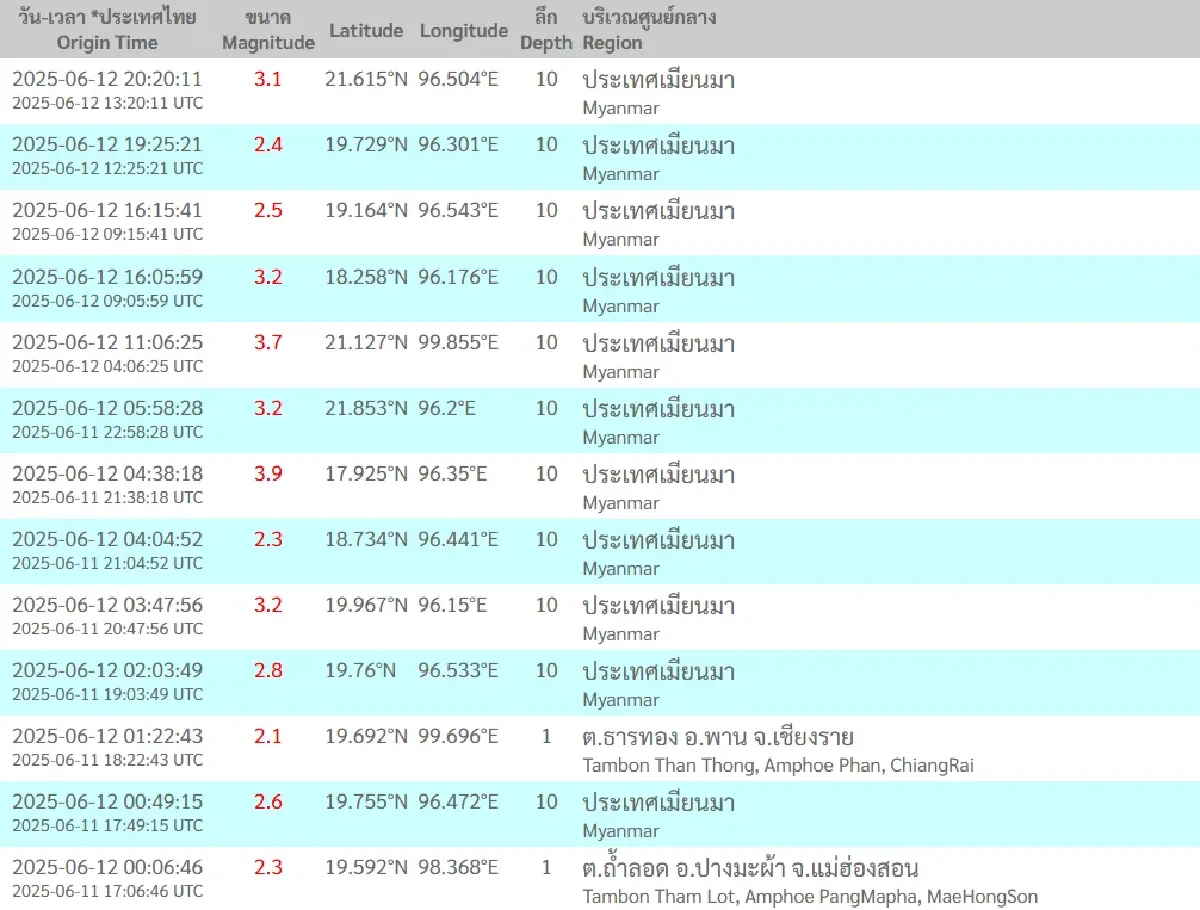Select magnitude 2.4 value

pos(268,145)
